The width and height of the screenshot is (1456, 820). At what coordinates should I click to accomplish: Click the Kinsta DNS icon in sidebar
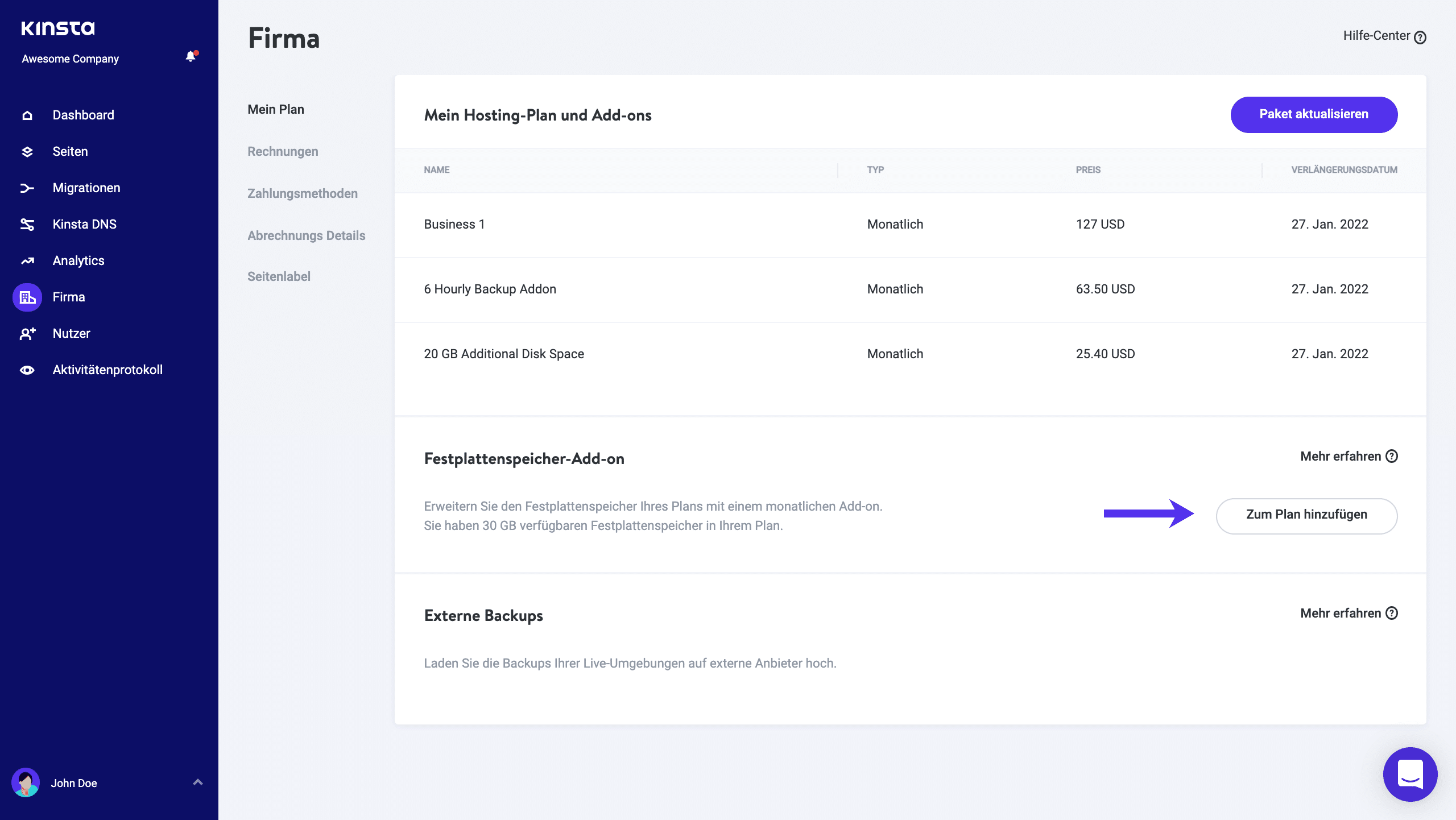(x=27, y=224)
